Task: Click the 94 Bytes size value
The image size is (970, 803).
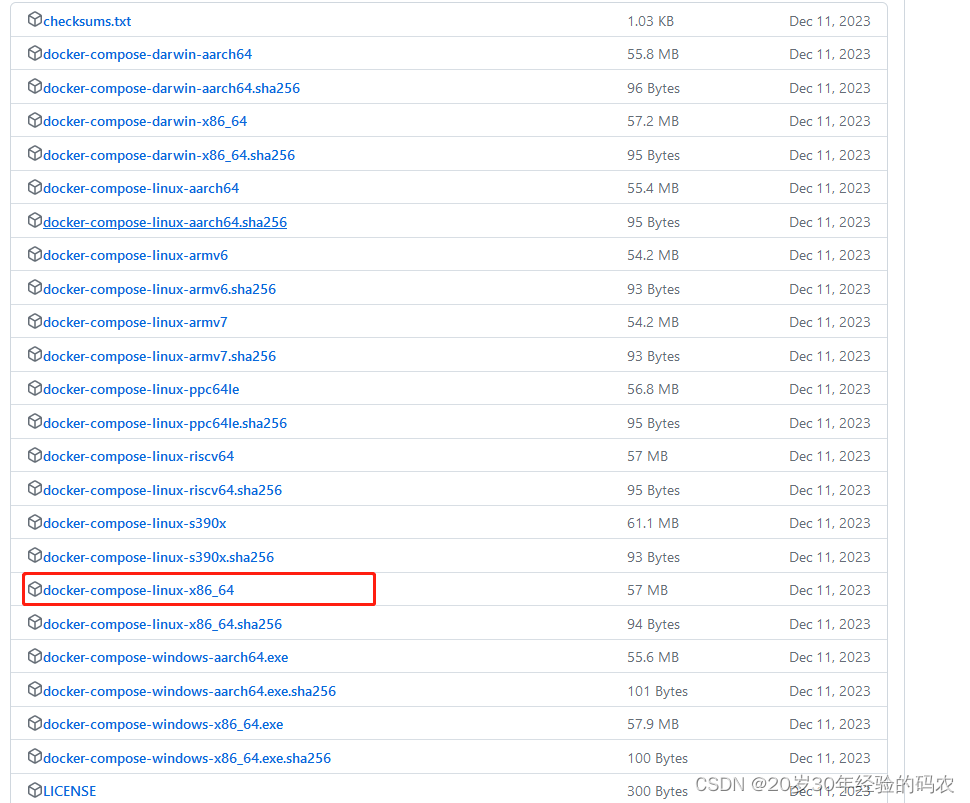Action: point(653,624)
